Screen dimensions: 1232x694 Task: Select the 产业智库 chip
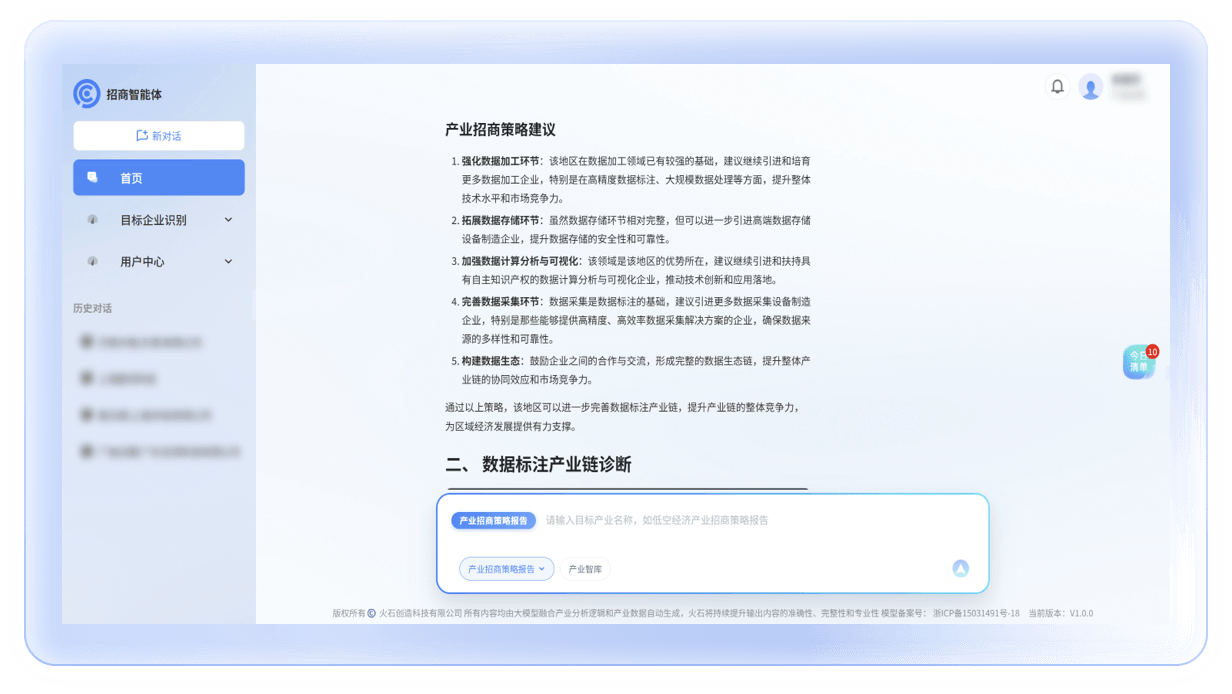click(585, 569)
